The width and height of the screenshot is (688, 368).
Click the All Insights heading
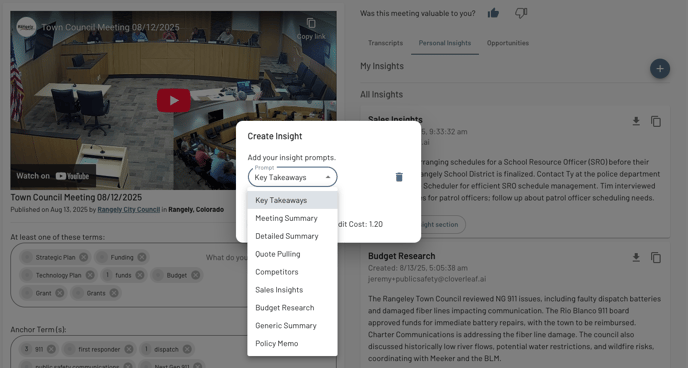tap(381, 94)
